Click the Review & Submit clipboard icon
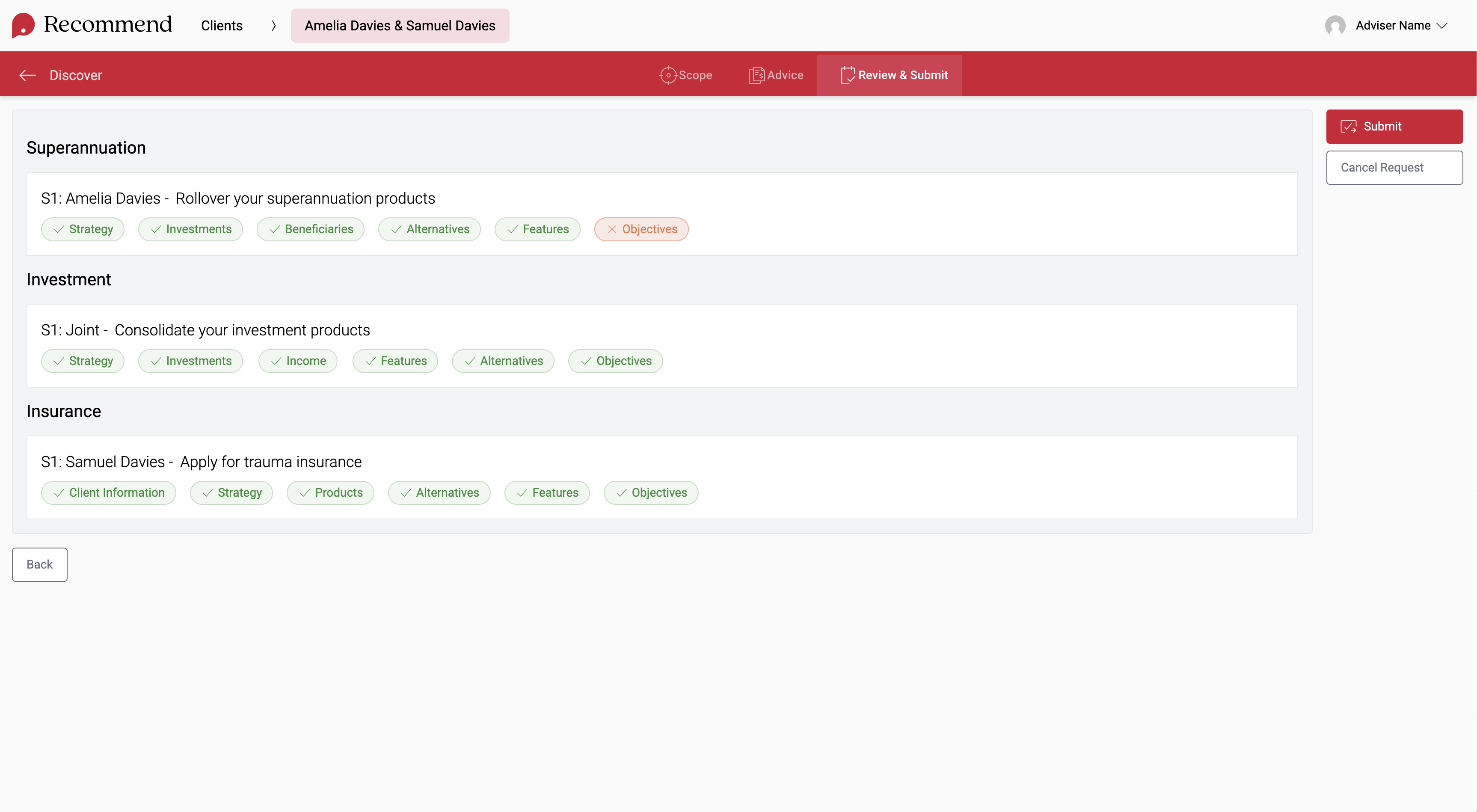This screenshot has width=1477, height=812. tap(848, 75)
